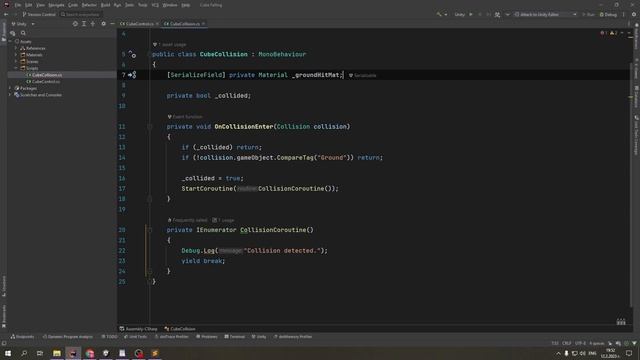Open the Build menu
Viewport: 640px width, 360px height.
[x=105, y=5]
